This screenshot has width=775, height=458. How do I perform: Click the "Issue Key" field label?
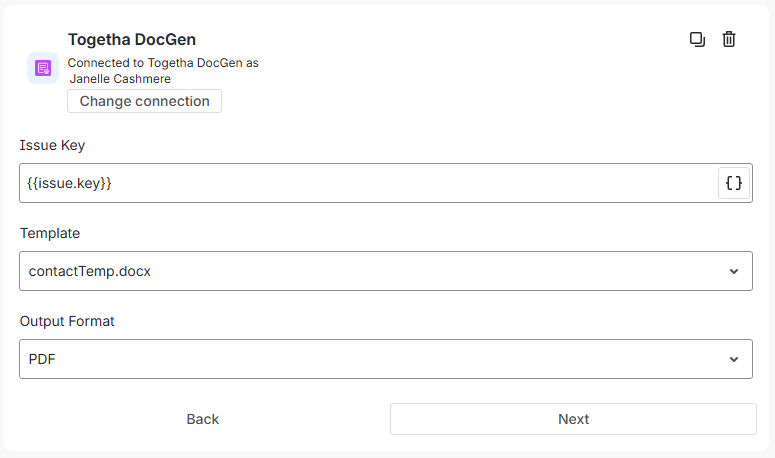(x=53, y=145)
